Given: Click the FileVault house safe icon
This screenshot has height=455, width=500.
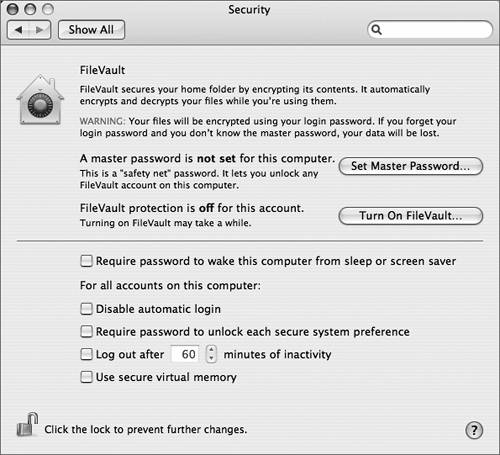Looking at the screenshot, I should 40,100.
